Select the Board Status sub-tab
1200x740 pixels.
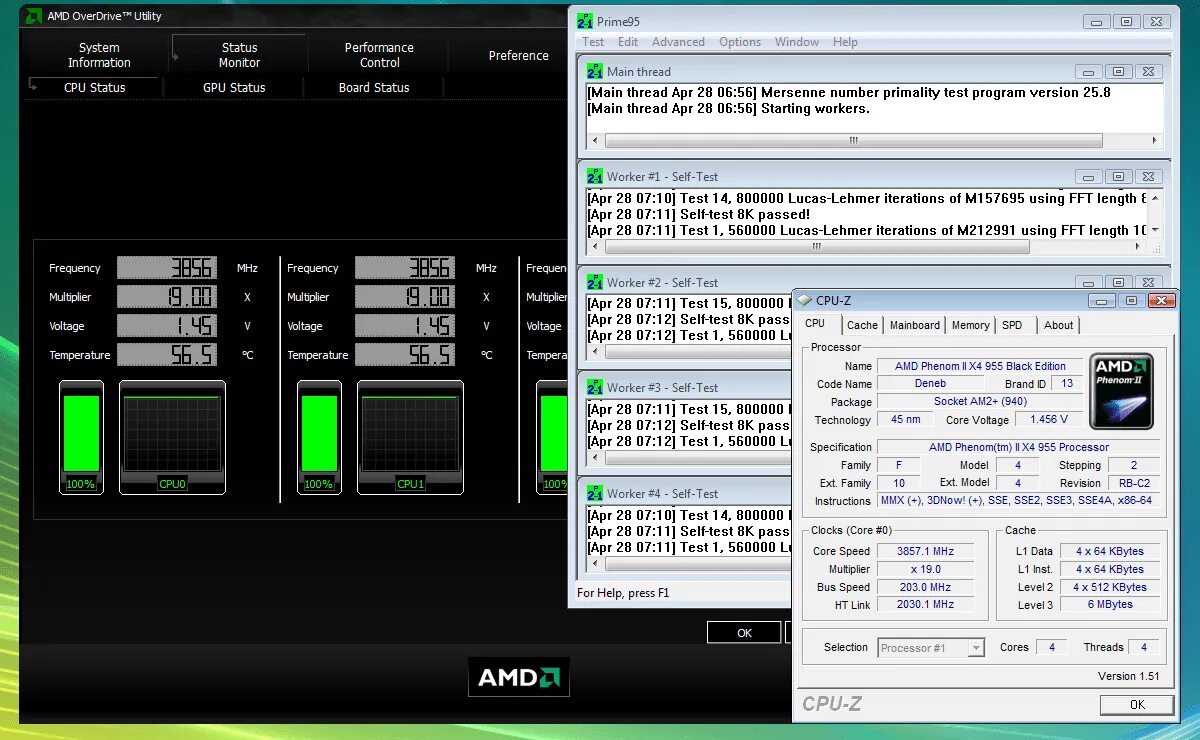coord(374,88)
